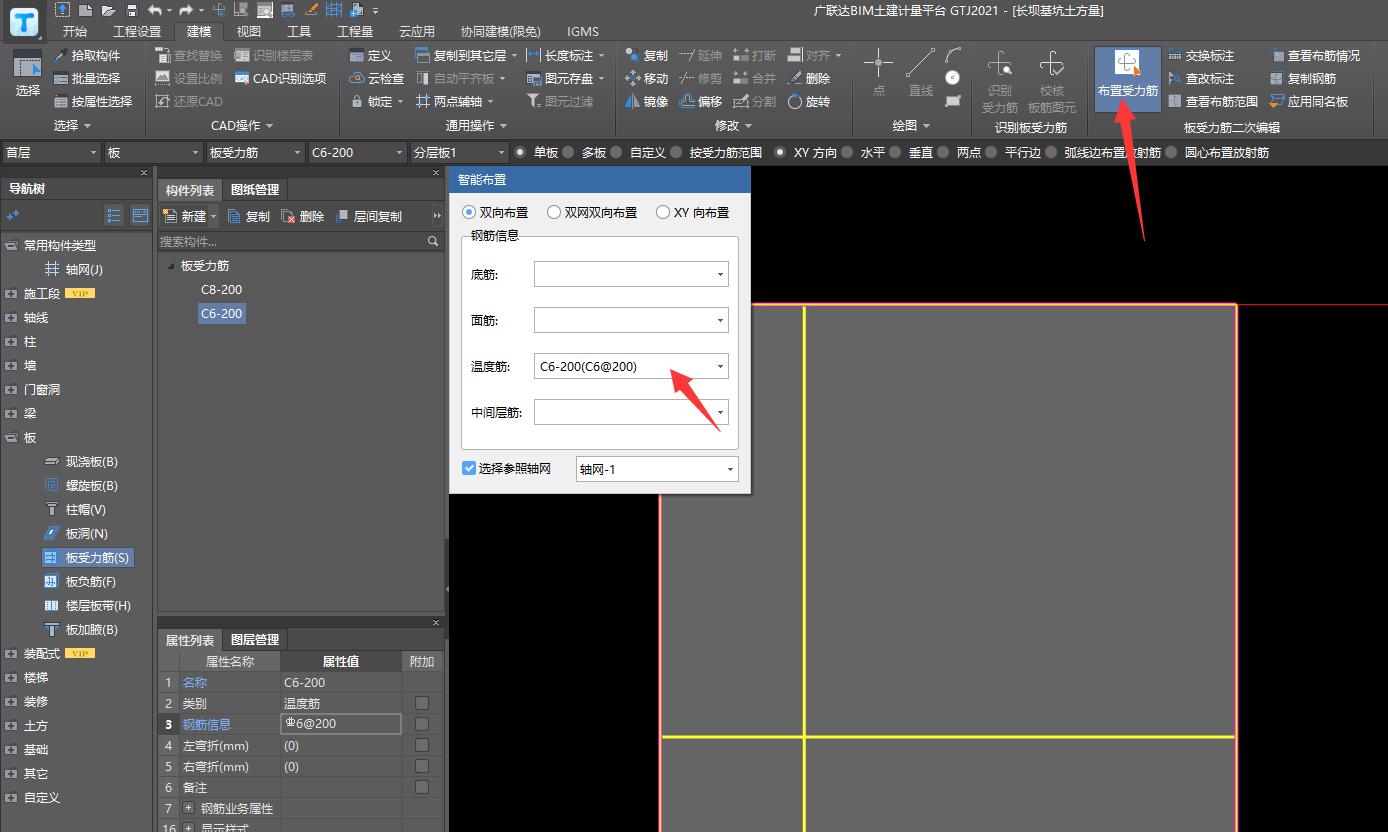Select 双网双向布置 radio option
The image size is (1388, 832).
pyautogui.click(x=592, y=213)
